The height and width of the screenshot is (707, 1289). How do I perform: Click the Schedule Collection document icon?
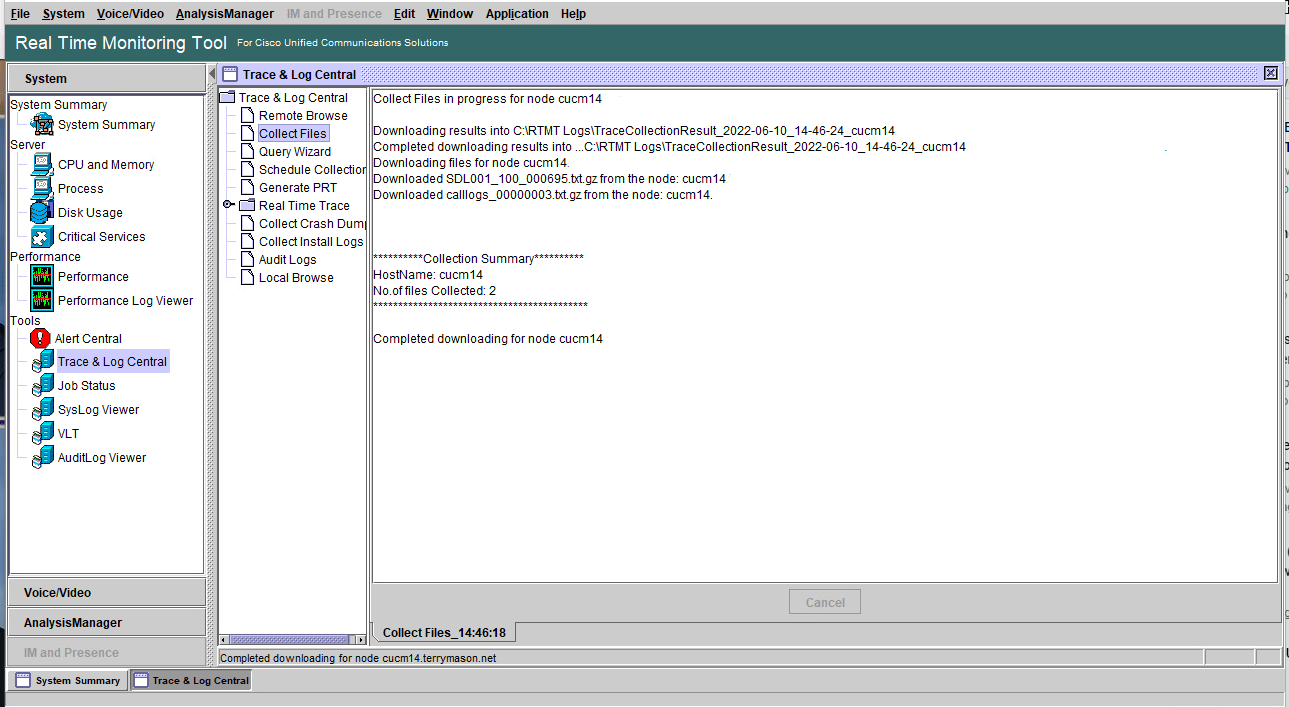[x=249, y=170]
